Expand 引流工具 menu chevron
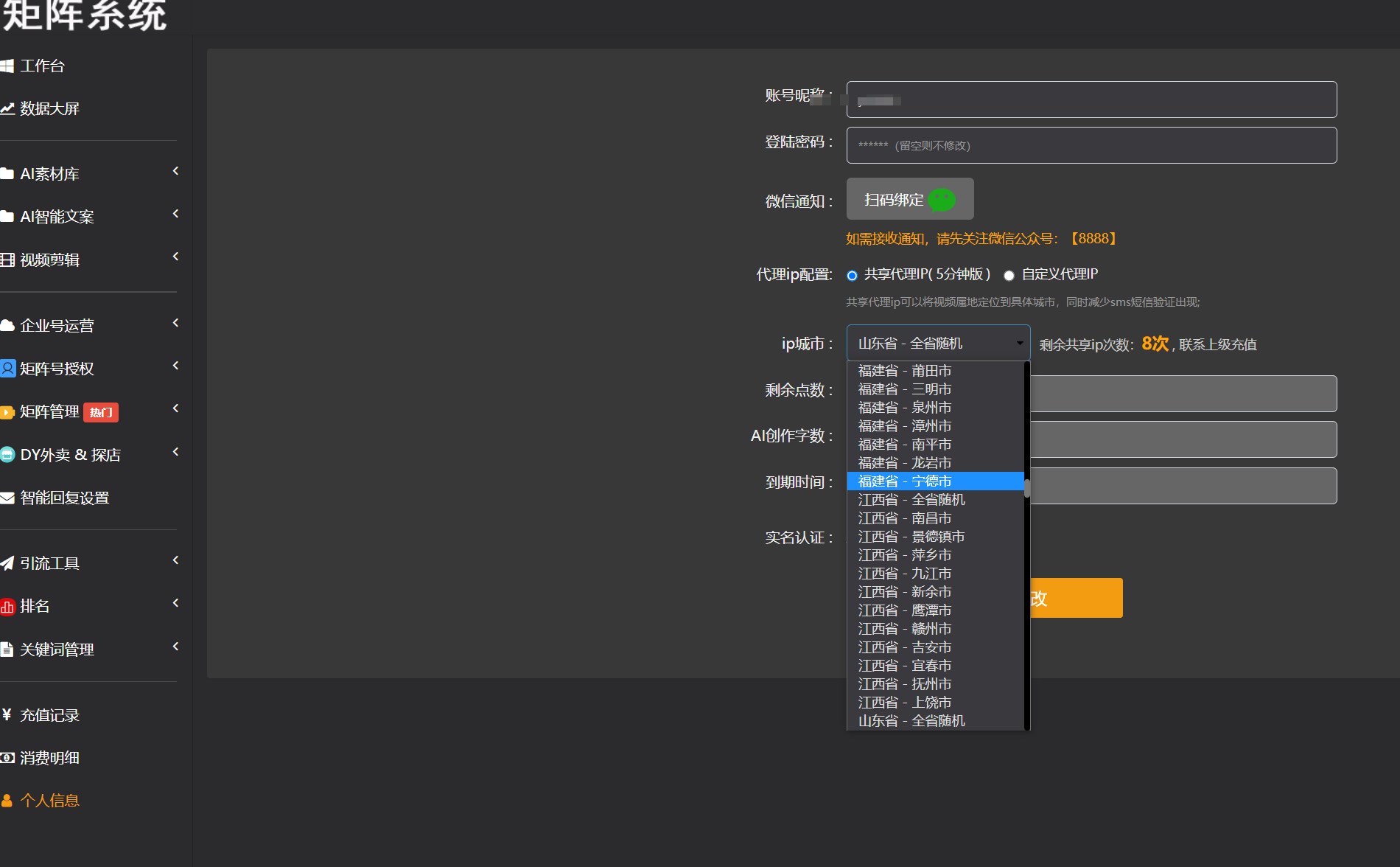 pos(175,560)
